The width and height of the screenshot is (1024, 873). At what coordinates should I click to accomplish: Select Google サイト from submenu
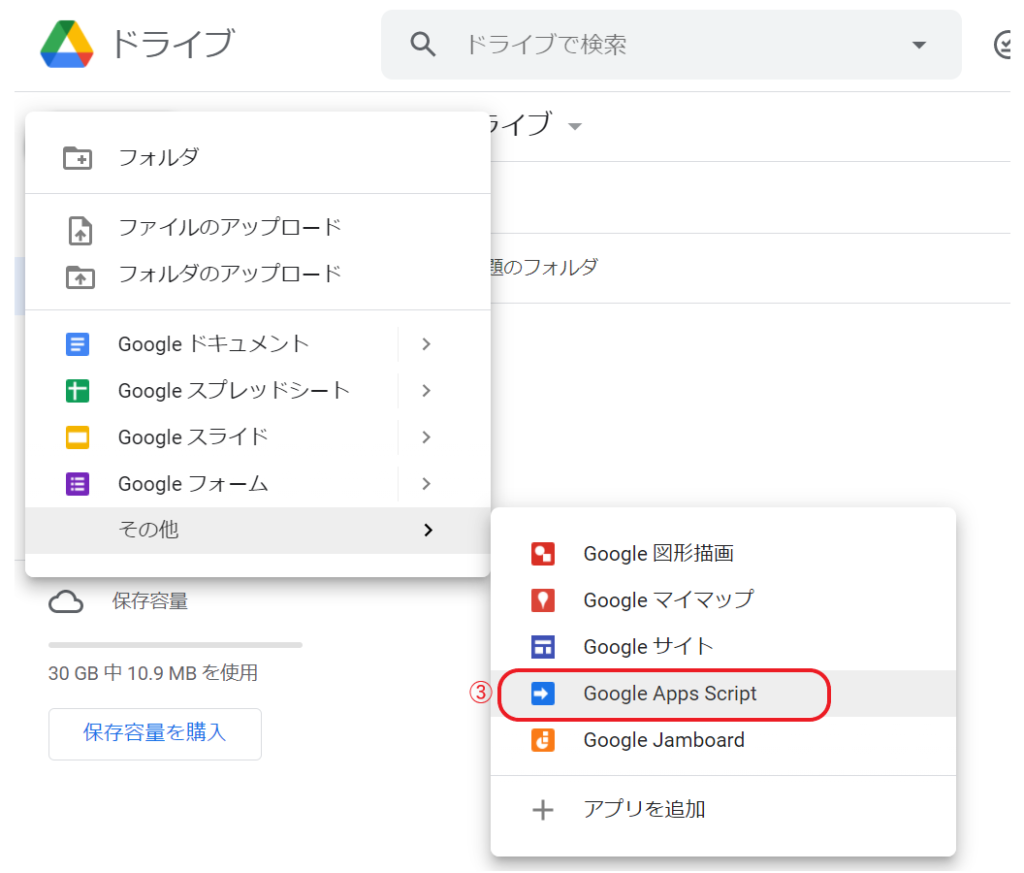point(723,647)
